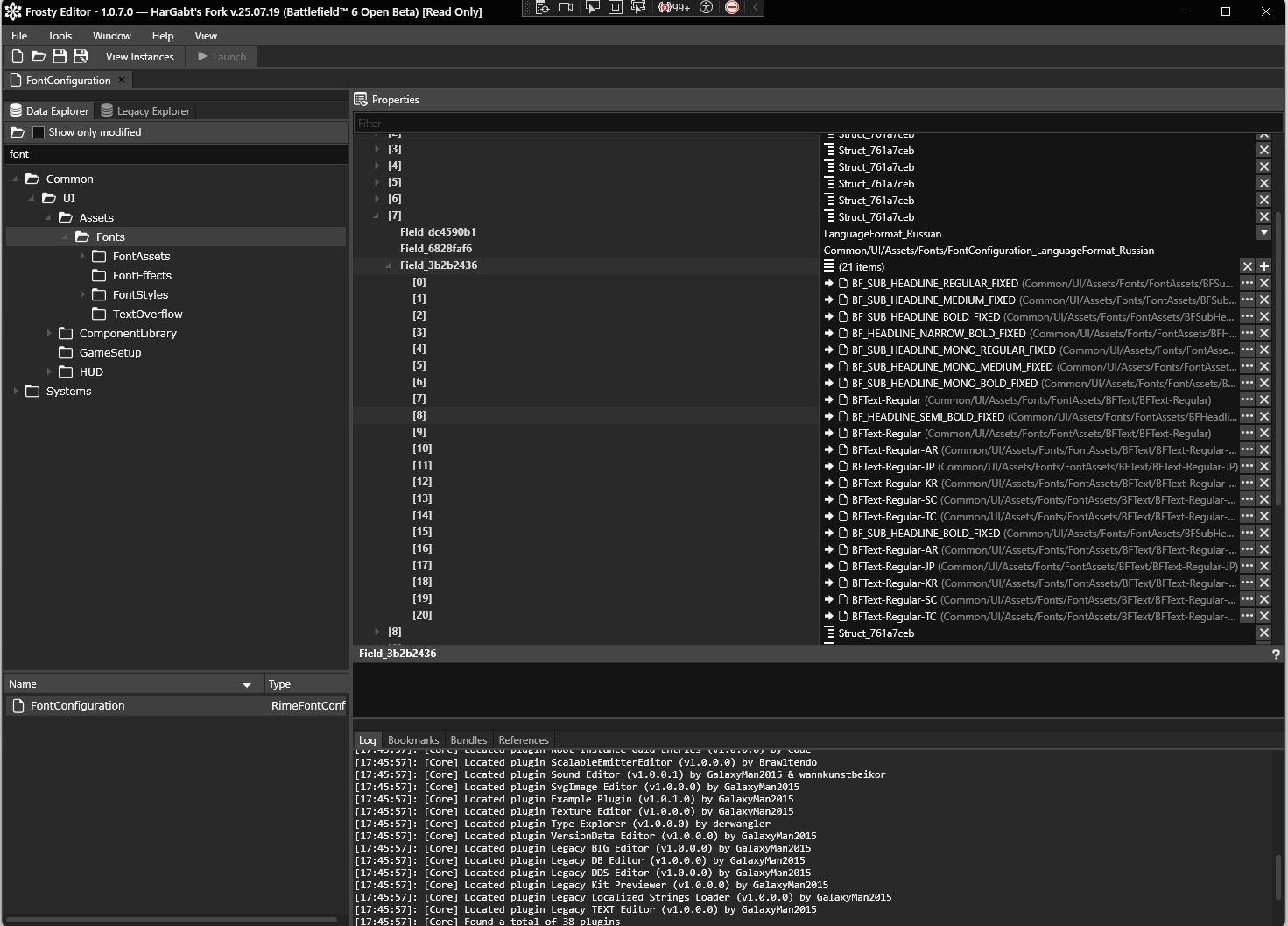1288x926 pixels.
Task: Switch to the Bookmarks tab
Action: [x=413, y=740]
